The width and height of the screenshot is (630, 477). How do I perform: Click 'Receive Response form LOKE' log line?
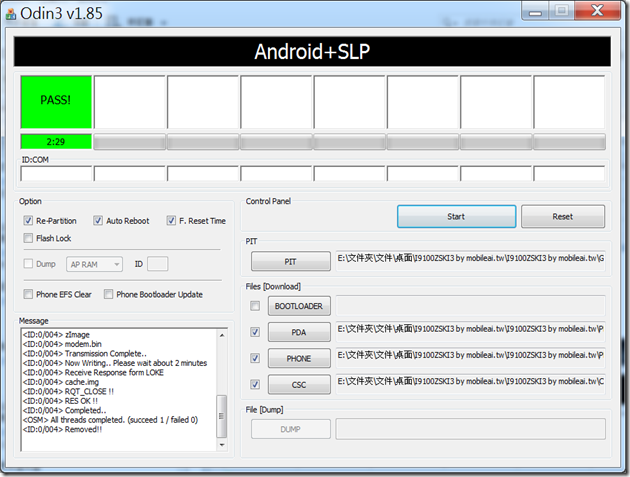coord(93,373)
